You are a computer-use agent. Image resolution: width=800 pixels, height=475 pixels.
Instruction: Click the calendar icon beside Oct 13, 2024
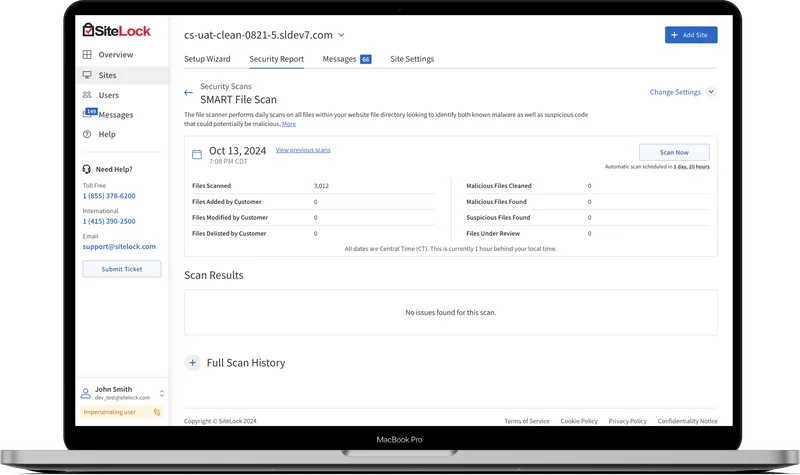(x=197, y=155)
